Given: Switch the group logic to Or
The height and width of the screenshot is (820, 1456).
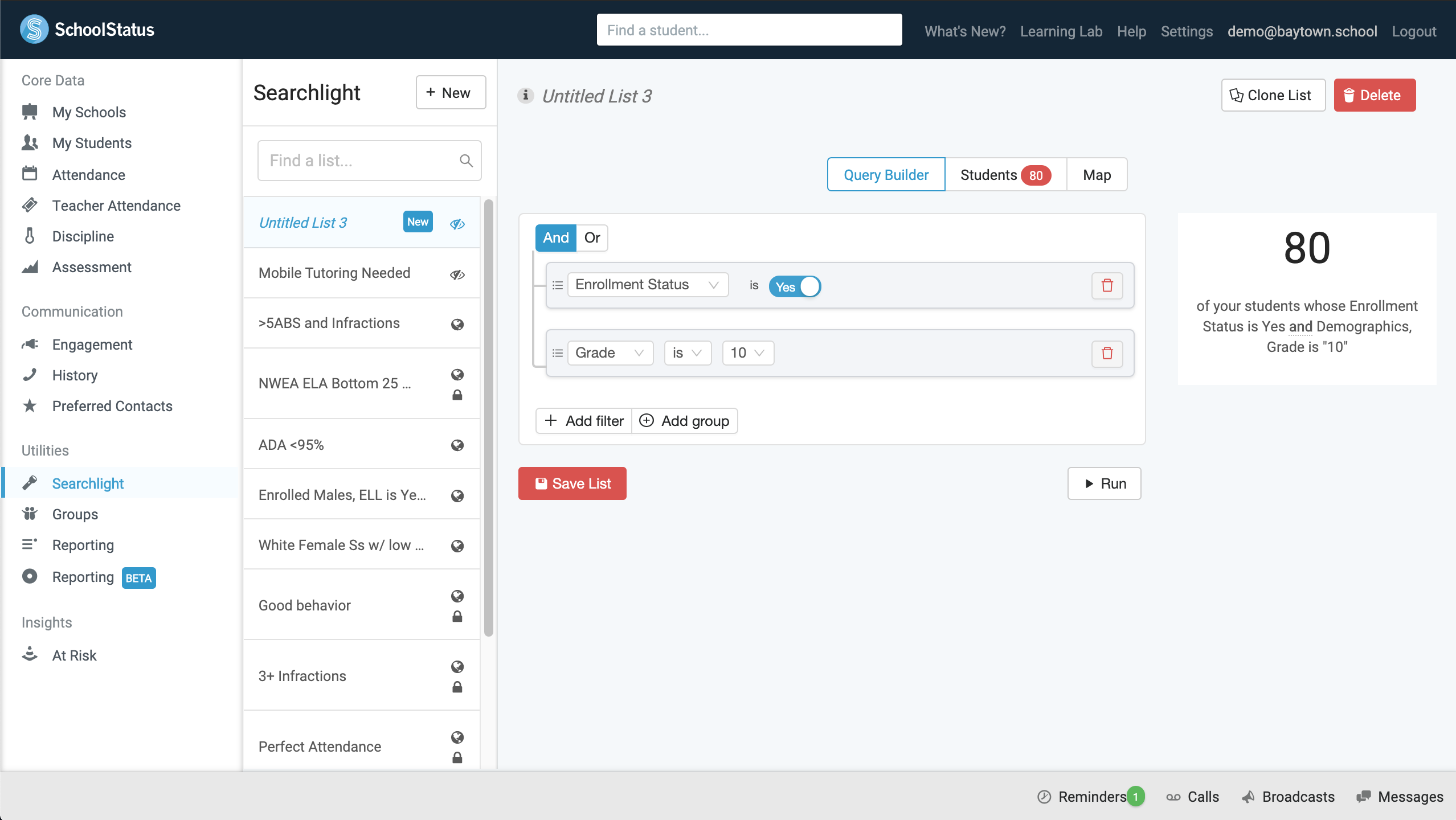Looking at the screenshot, I should 592,237.
